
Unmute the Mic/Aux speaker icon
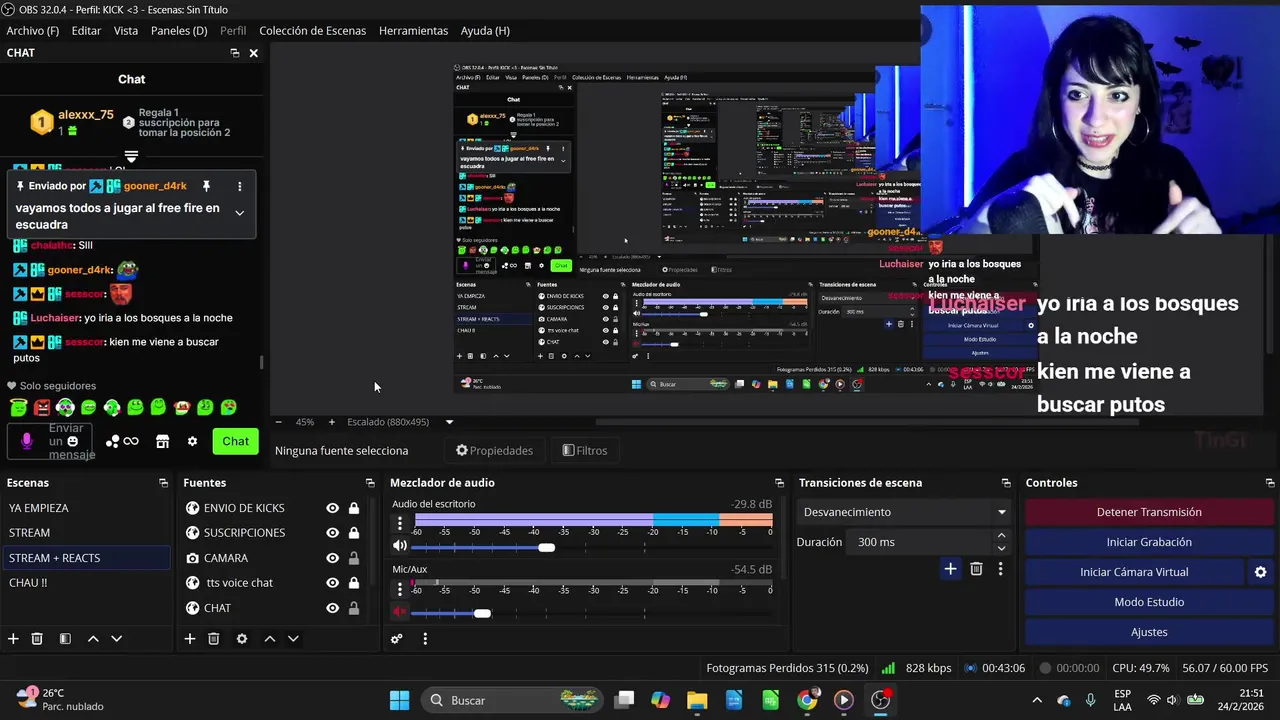399,611
